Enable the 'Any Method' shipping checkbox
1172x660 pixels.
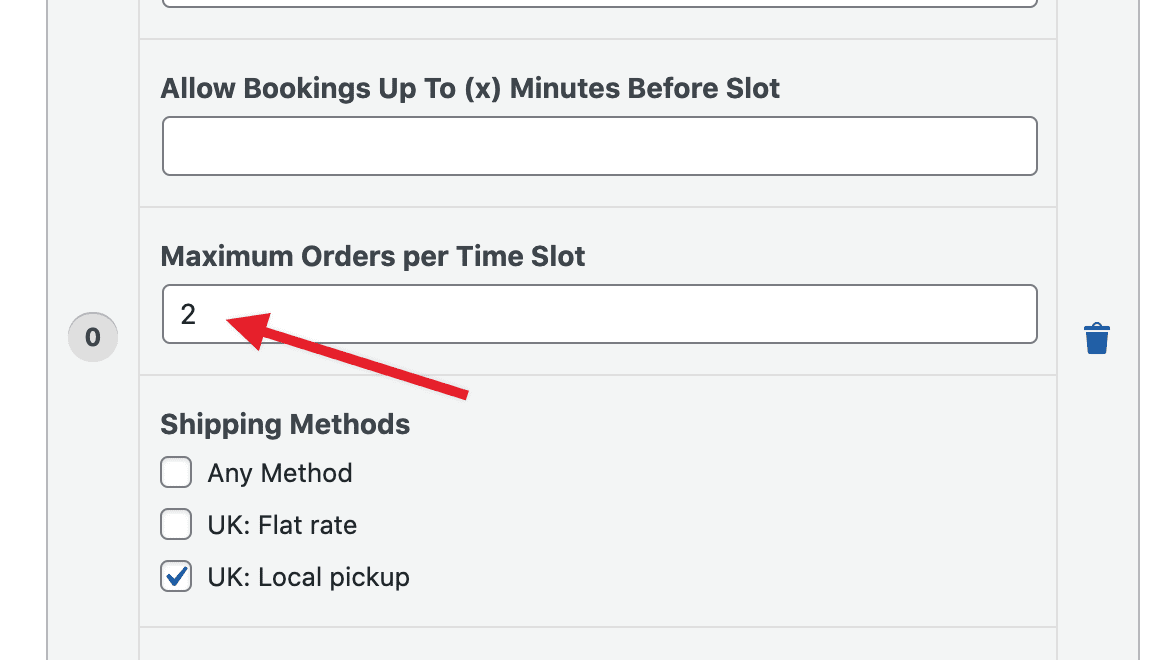(x=176, y=472)
